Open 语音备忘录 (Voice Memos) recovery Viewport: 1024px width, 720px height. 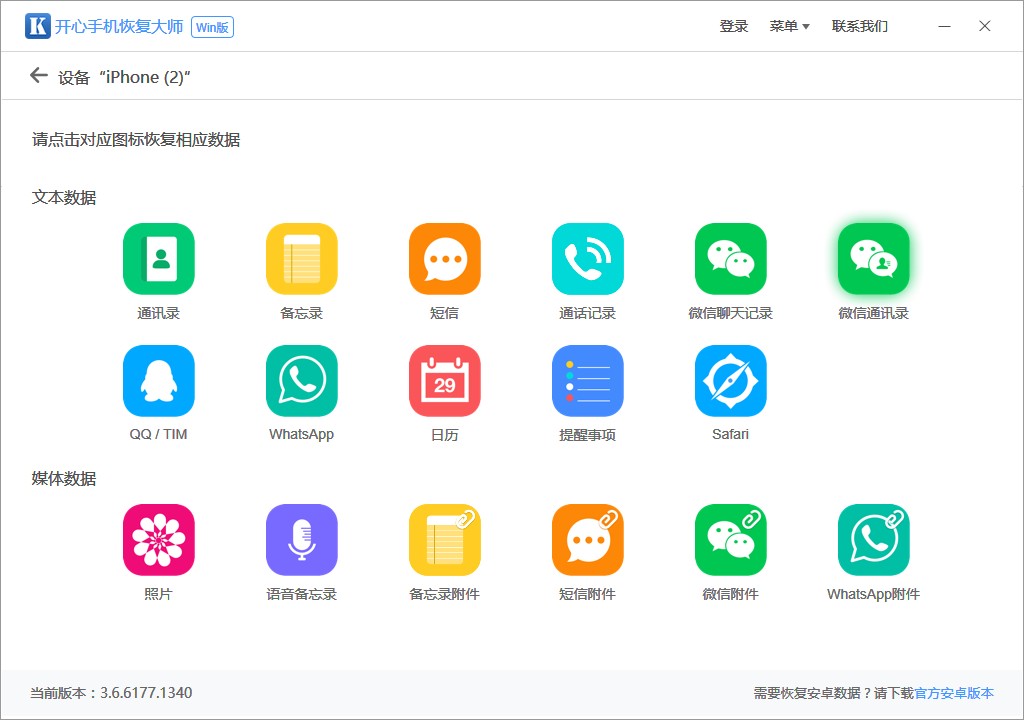point(301,539)
